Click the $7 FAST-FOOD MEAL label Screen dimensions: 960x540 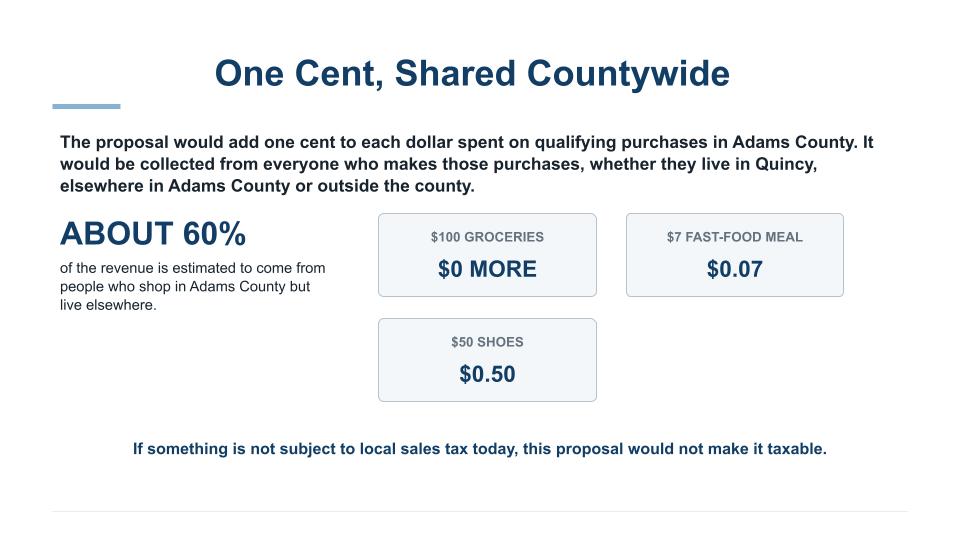[735, 237]
